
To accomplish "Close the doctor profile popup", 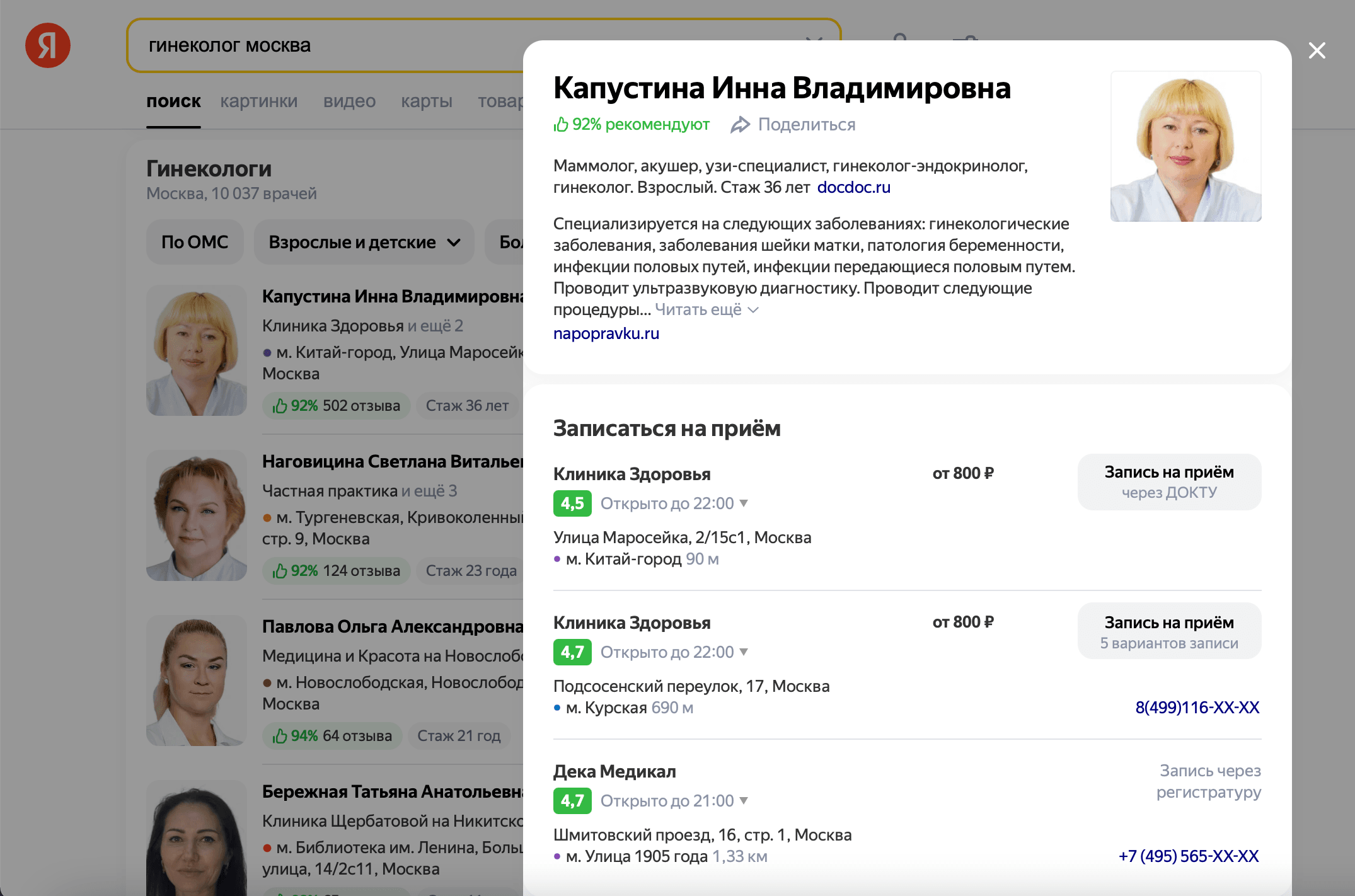I will point(1317,50).
